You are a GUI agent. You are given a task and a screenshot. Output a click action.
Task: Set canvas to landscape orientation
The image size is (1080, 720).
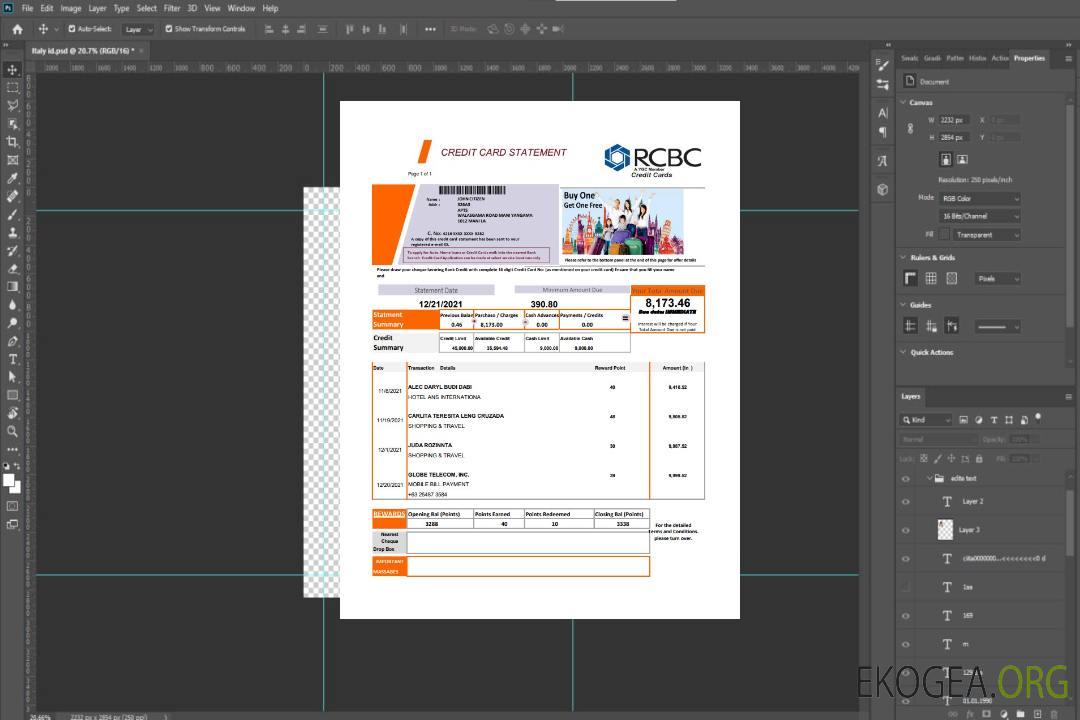pos(962,160)
